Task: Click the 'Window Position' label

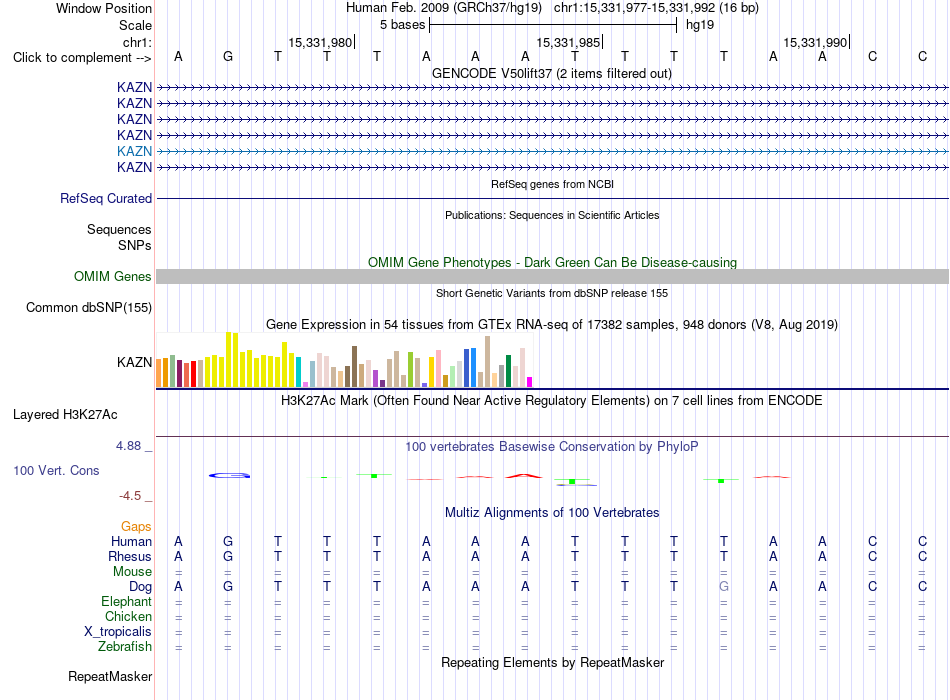Action: [x=104, y=8]
